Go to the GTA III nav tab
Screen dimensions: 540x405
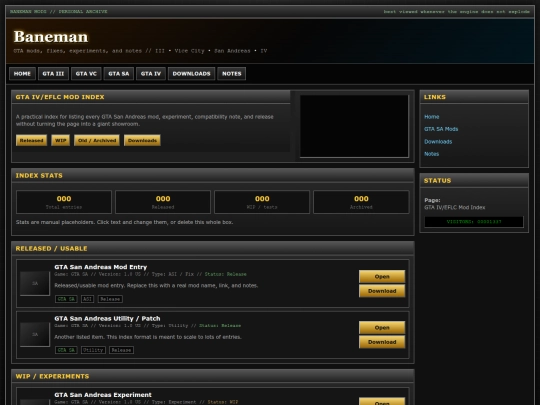53,74
